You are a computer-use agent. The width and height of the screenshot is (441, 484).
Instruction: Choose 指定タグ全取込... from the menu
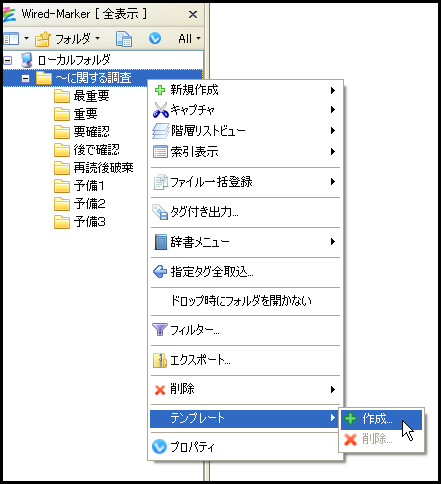click(x=245, y=272)
